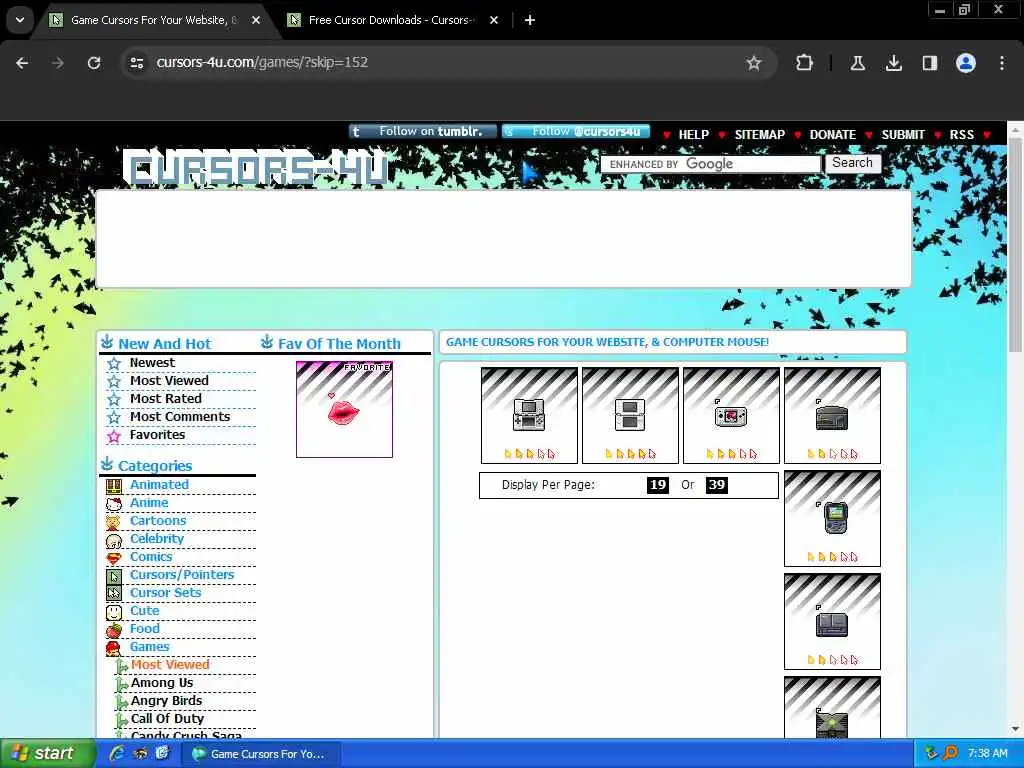
Task: Open the Cursor Sets category
Action: (x=165, y=592)
